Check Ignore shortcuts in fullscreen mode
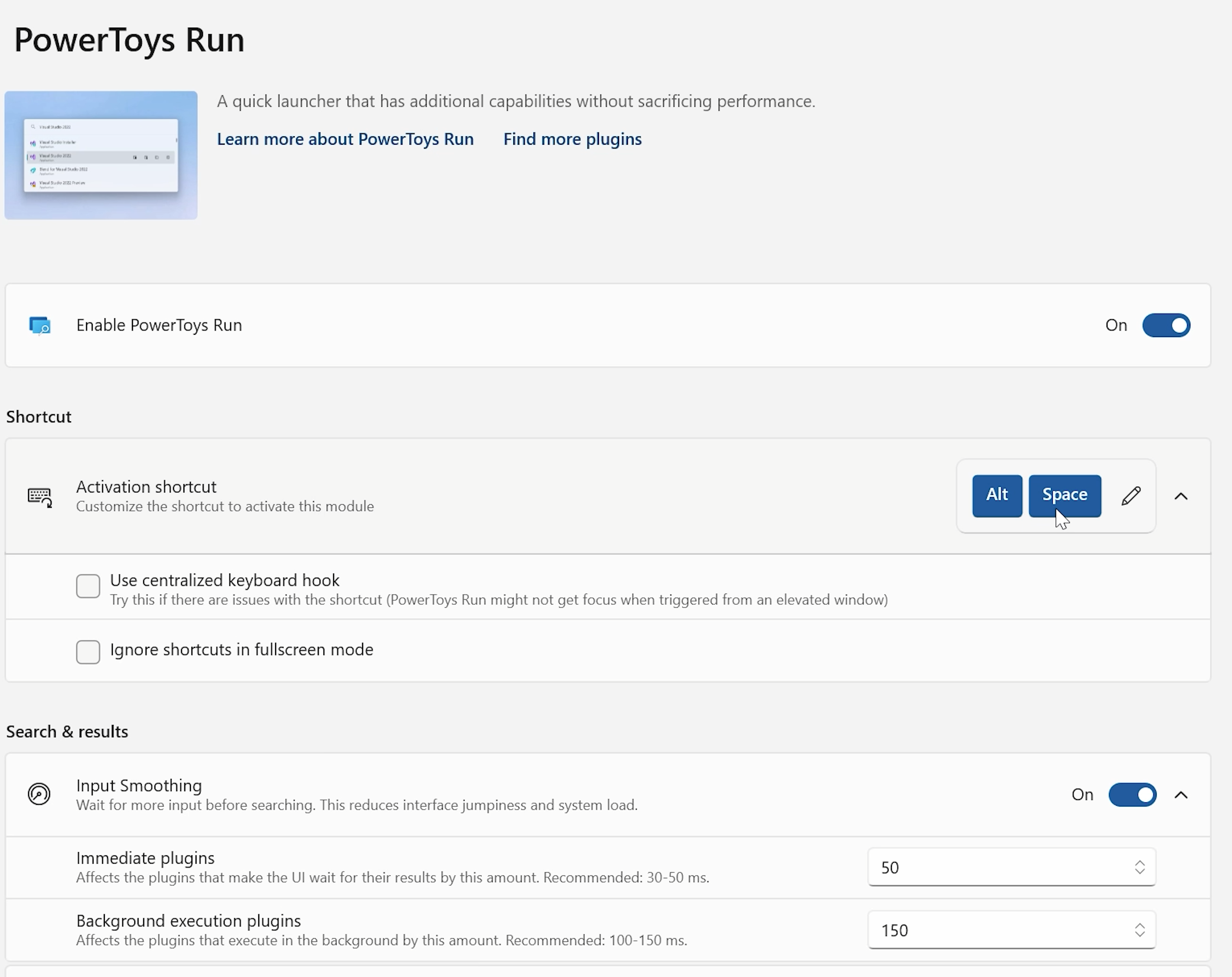The width and height of the screenshot is (1232, 977). 88,652
